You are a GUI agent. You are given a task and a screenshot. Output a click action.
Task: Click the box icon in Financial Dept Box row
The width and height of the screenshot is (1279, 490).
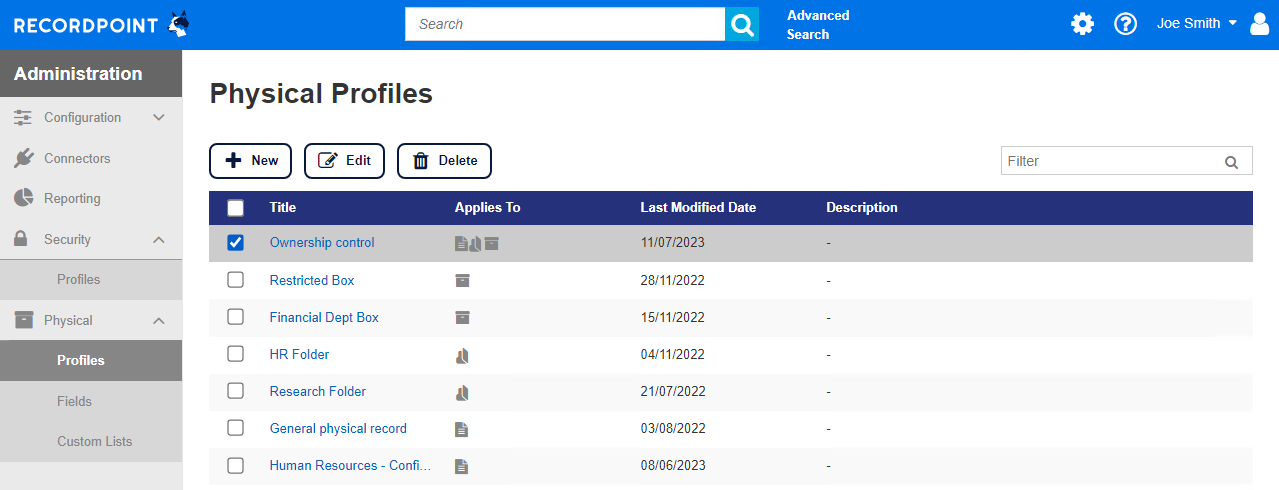tap(462, 318)
